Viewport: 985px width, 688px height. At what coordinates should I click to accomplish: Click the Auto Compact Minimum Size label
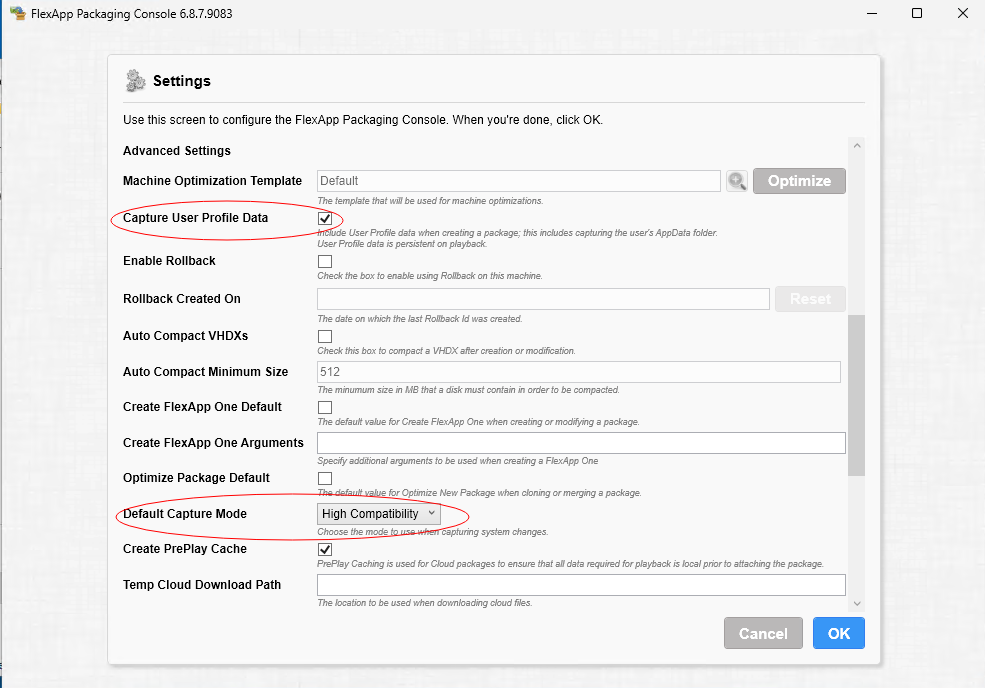coord(205,372)
